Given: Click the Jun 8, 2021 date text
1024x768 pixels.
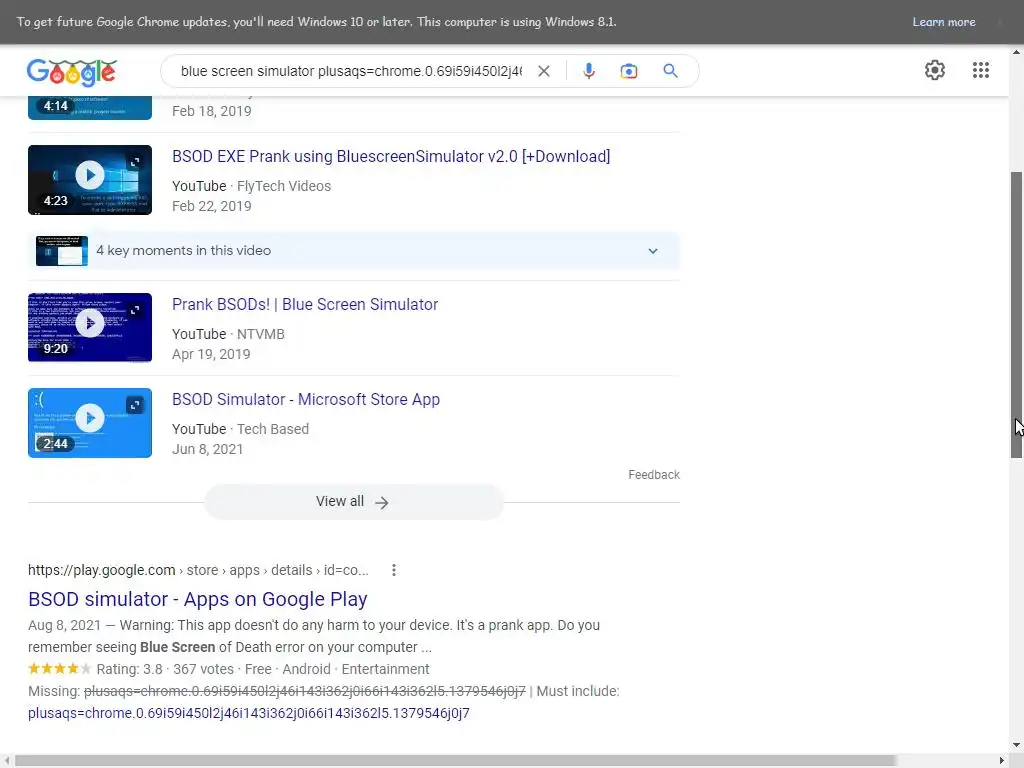Looking at the screenshot, I should [x=207, y=449].
